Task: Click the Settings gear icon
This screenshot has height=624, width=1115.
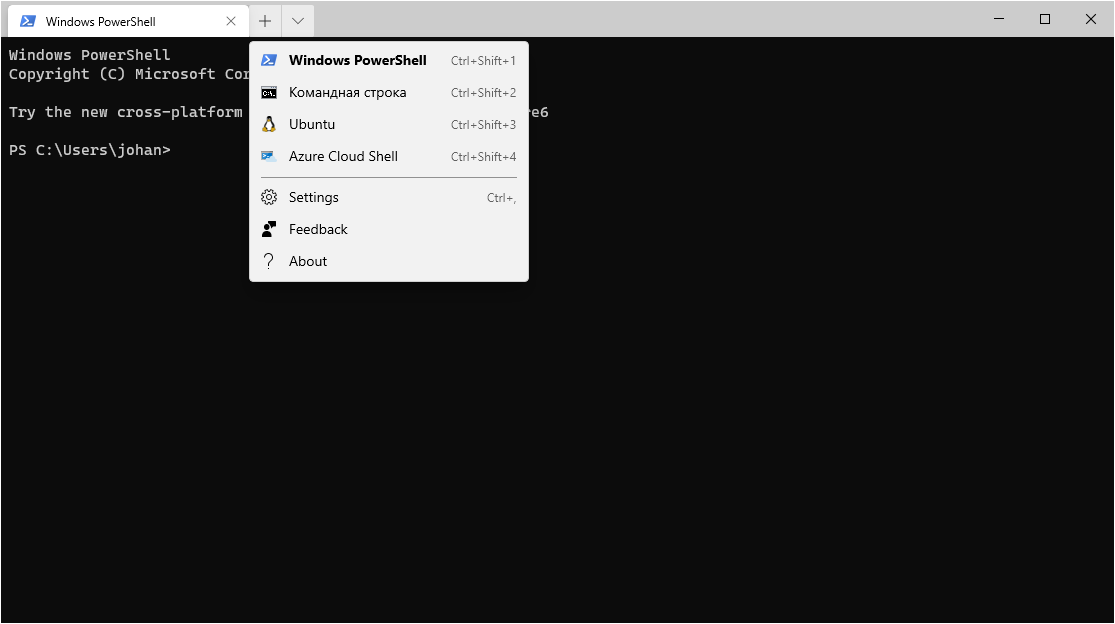Action: (269, 197)
